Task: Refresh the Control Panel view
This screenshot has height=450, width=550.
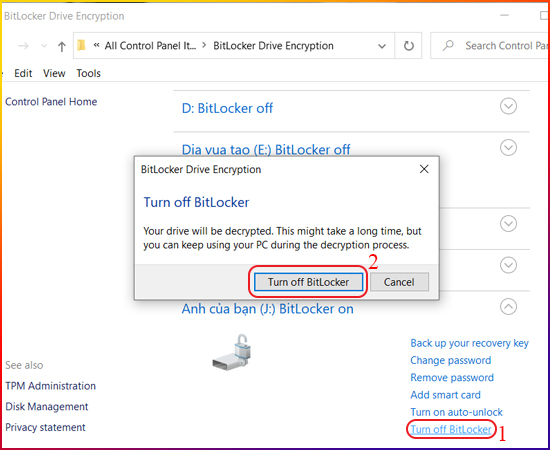Action: 409,46
